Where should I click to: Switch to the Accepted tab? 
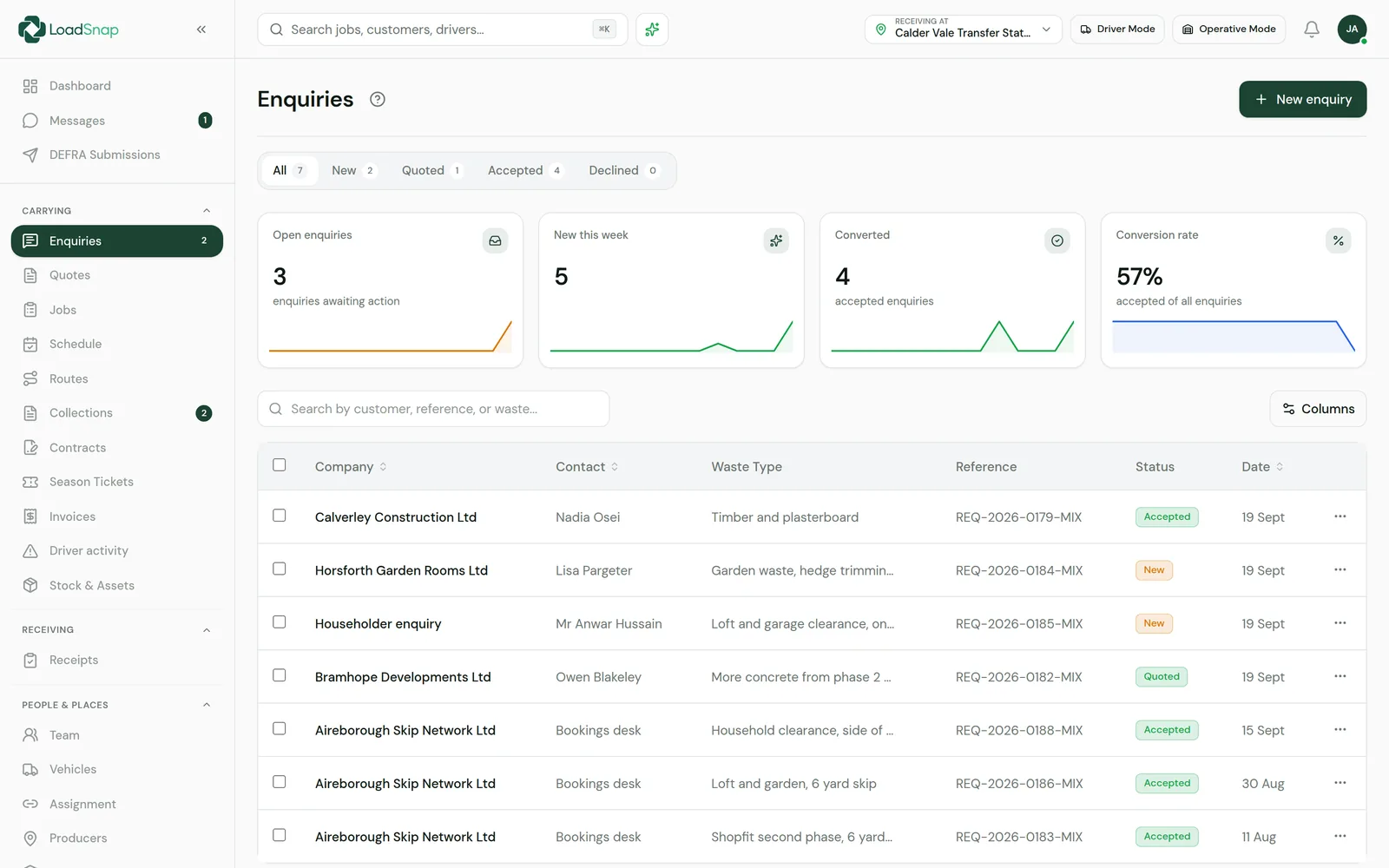[x=524, y=171]
